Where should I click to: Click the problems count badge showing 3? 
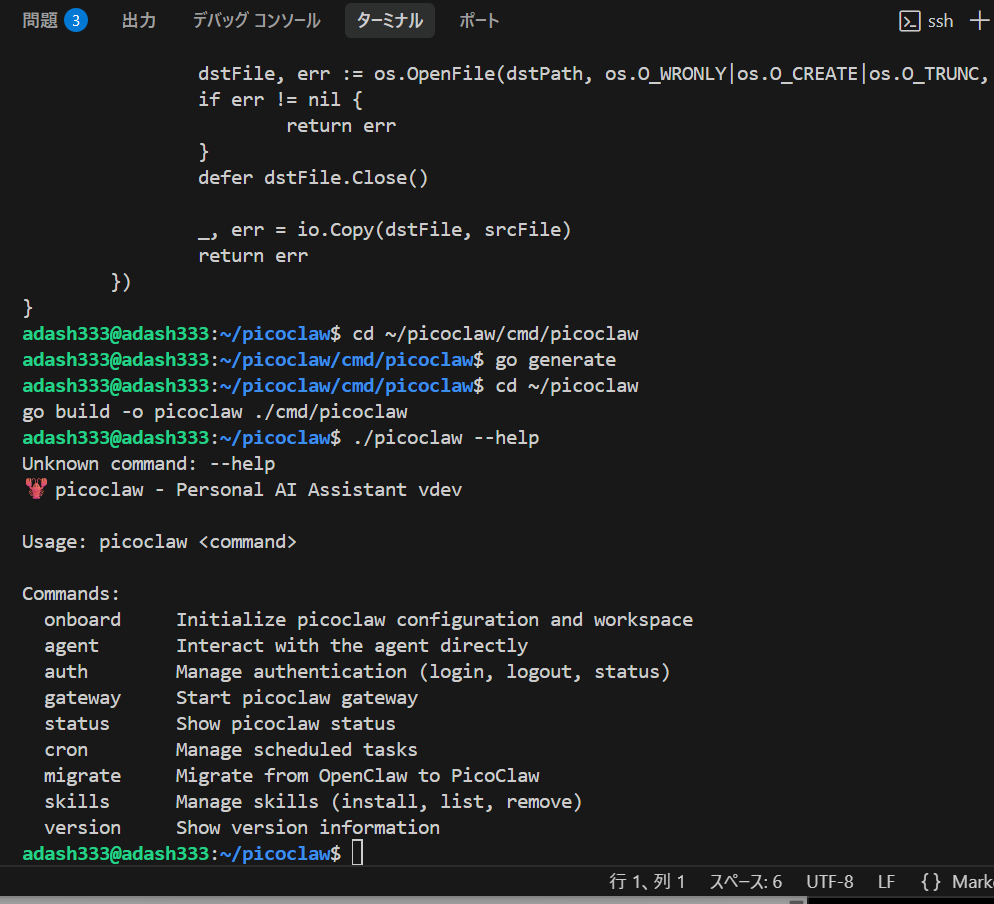[x=76, y=20]
